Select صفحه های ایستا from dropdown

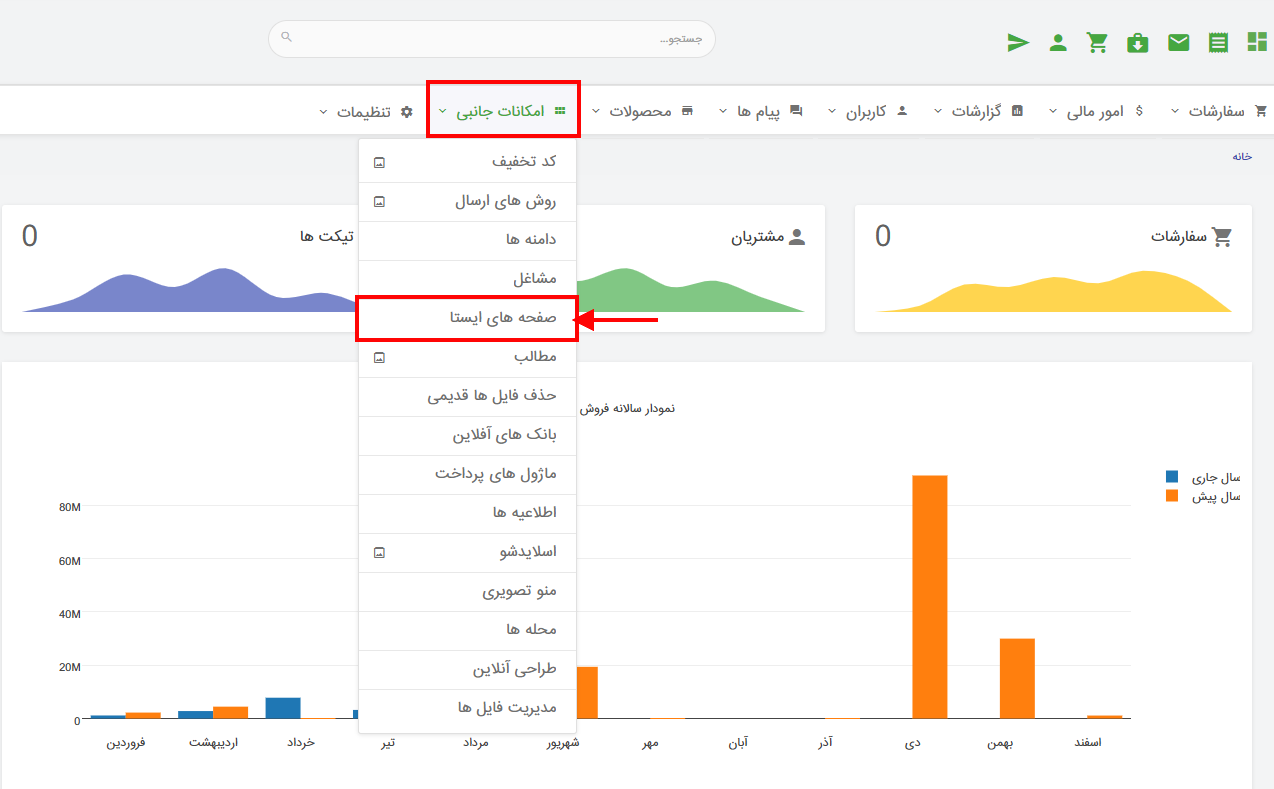467,319
